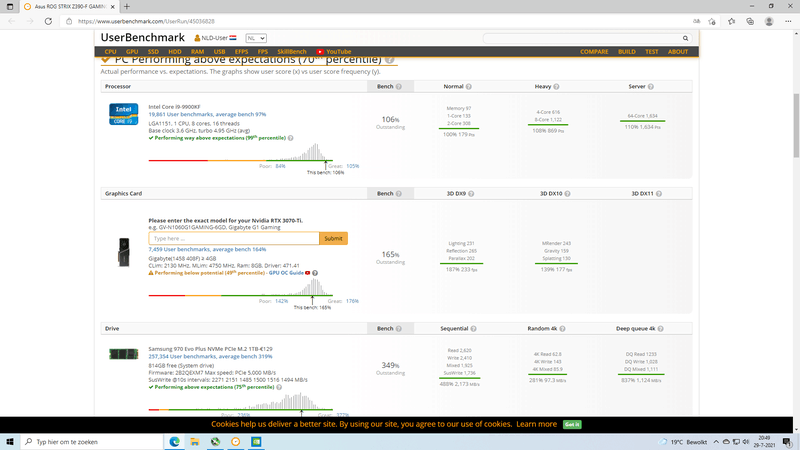
Task: Click the browser Back arrow
Action: pyautogui.click(x=12, y=21)
